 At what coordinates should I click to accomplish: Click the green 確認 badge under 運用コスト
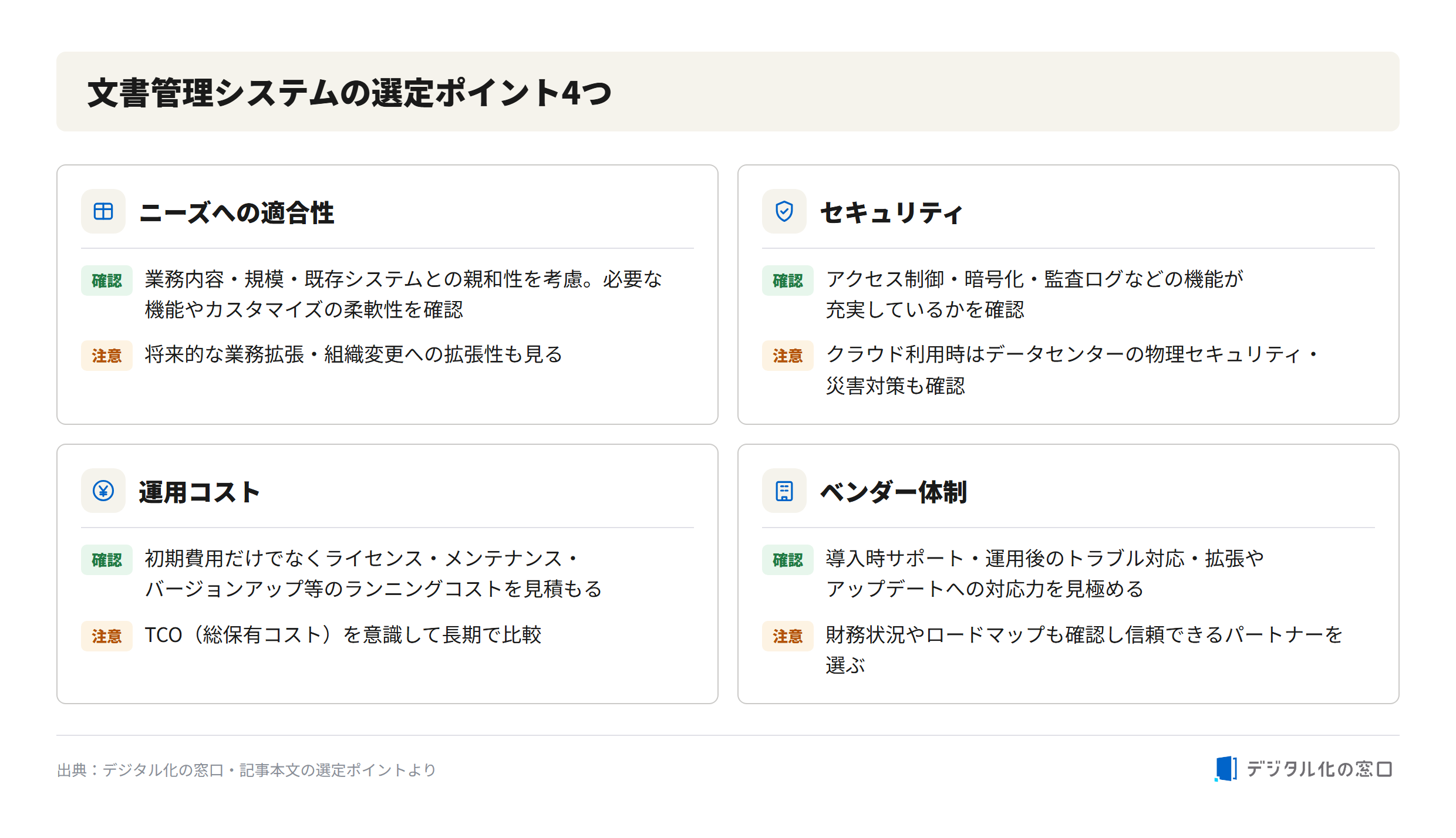[x=107, y=560]
